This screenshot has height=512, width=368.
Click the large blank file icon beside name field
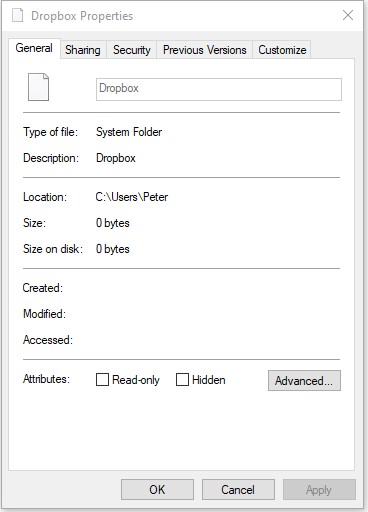coord(38,87)
